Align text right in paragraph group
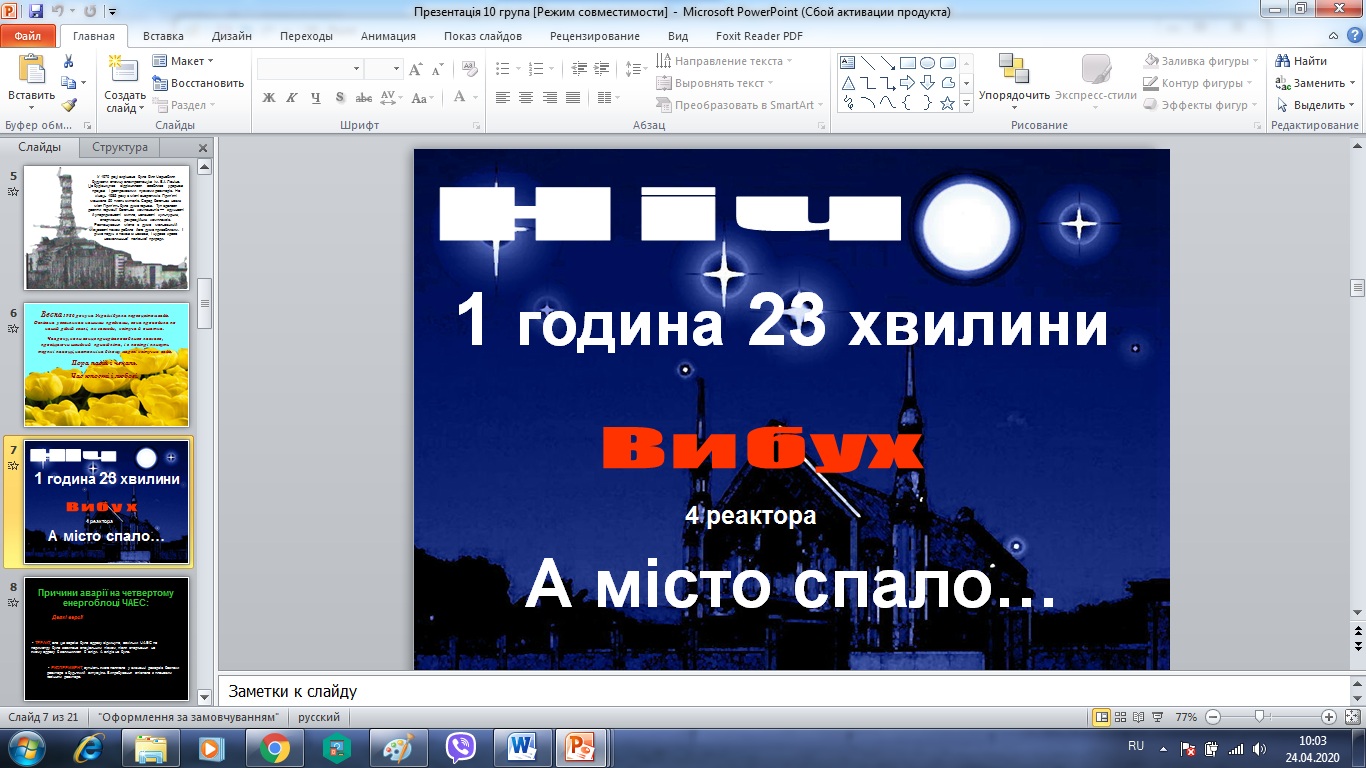This screenshot has height=768, width=1366. (549, 97)
